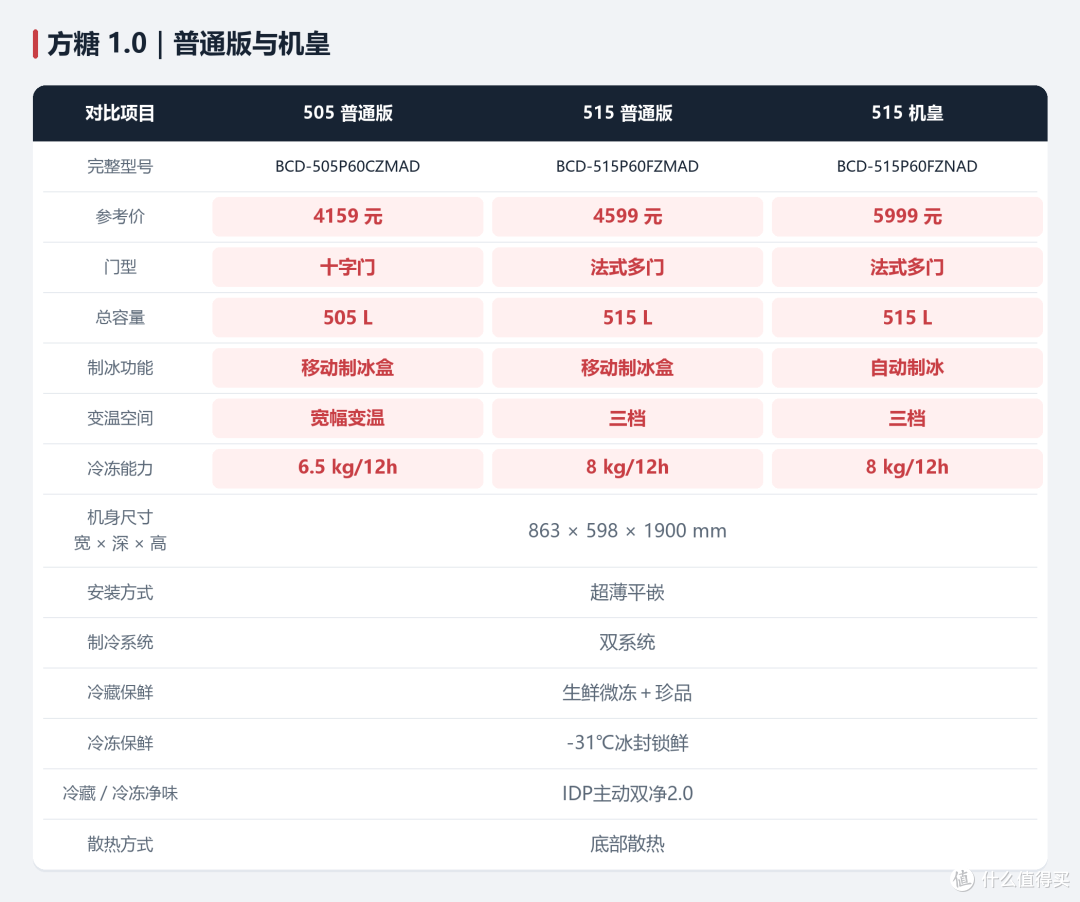Click the '冷冻能力' row label
Image resolution: width=1080 pixels, height=902 pixels.
click(x=120, y=468)
